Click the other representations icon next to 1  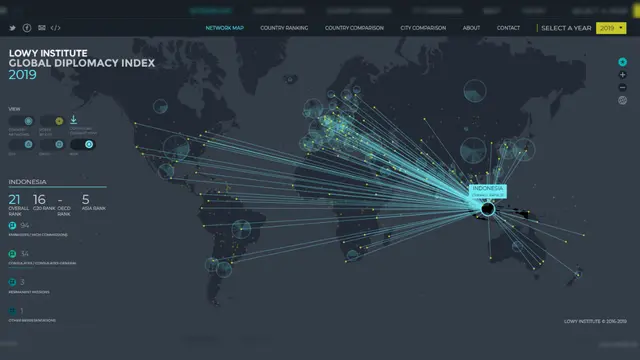coord(12,311)
